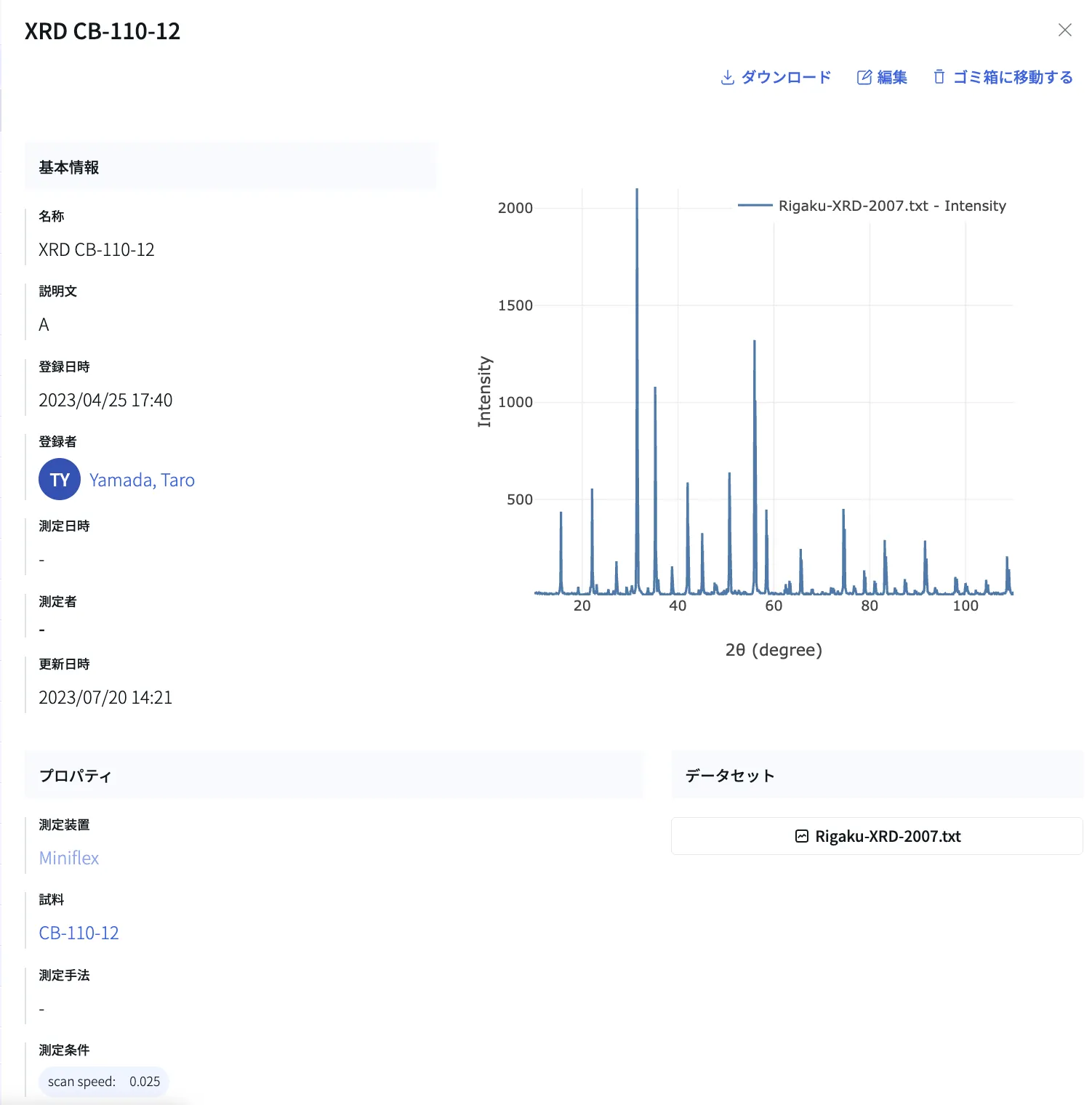Click the 登録者 field label
1092x1105 pixels.
click(x=57, y=441)
